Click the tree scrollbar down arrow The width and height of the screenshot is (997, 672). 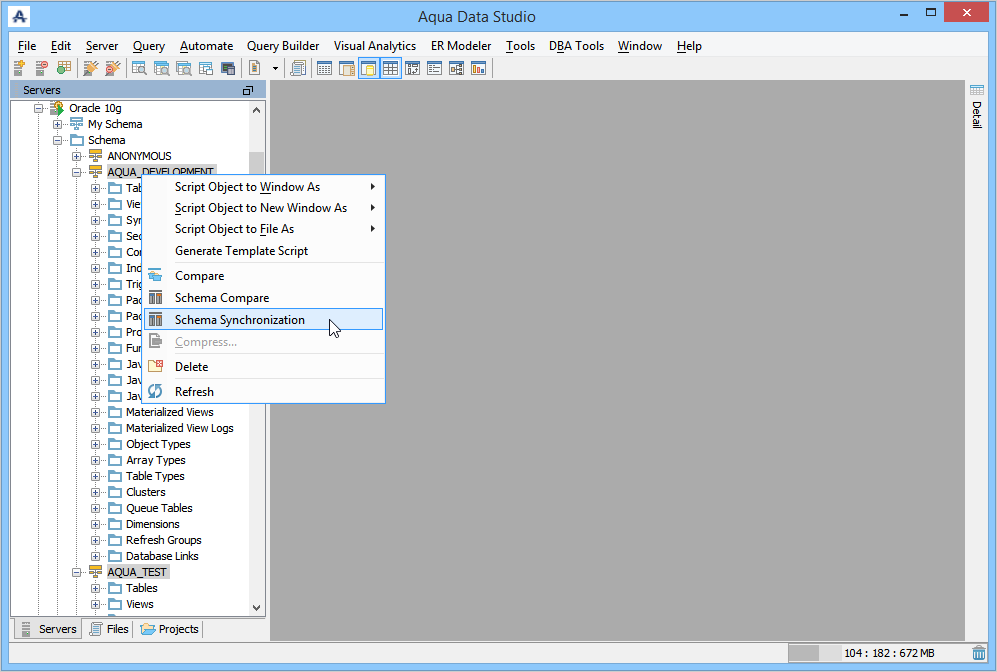point(256,607)
